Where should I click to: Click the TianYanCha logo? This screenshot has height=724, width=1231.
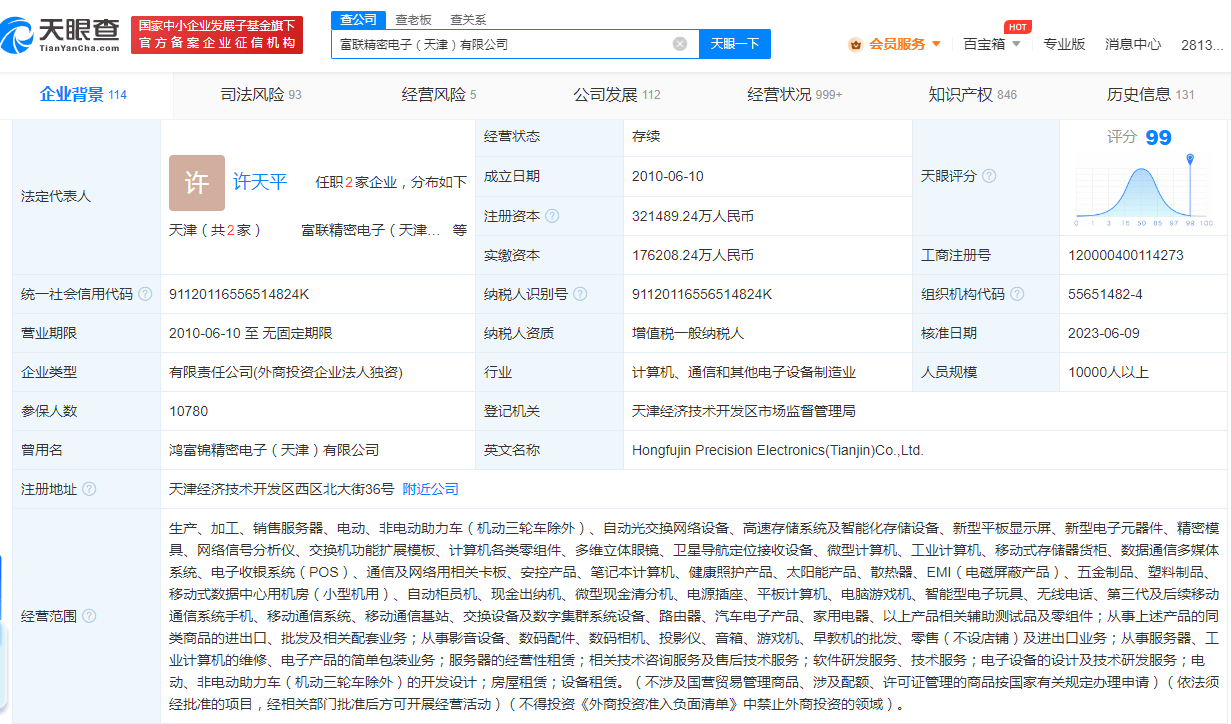pyautogui.click(x=61, y=34)
